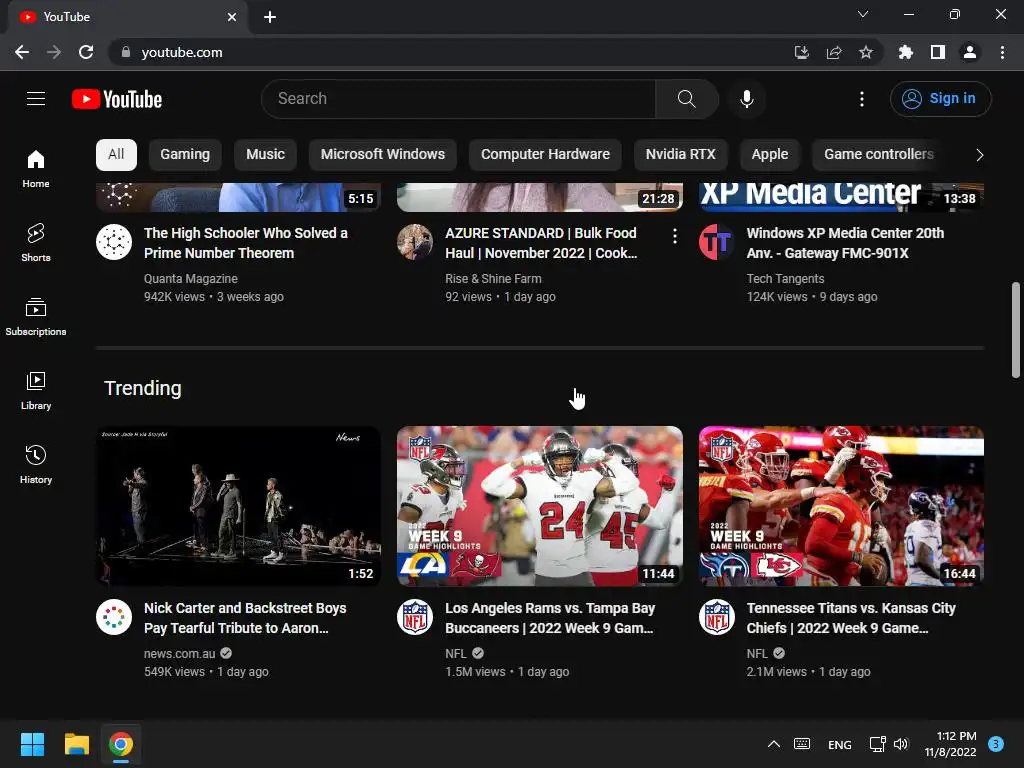This screenshot has height=768, width=1024.
Task: Play the Titans vs Chiefs thumbnail
Action: pyautogui.click(x=841, y=506)
